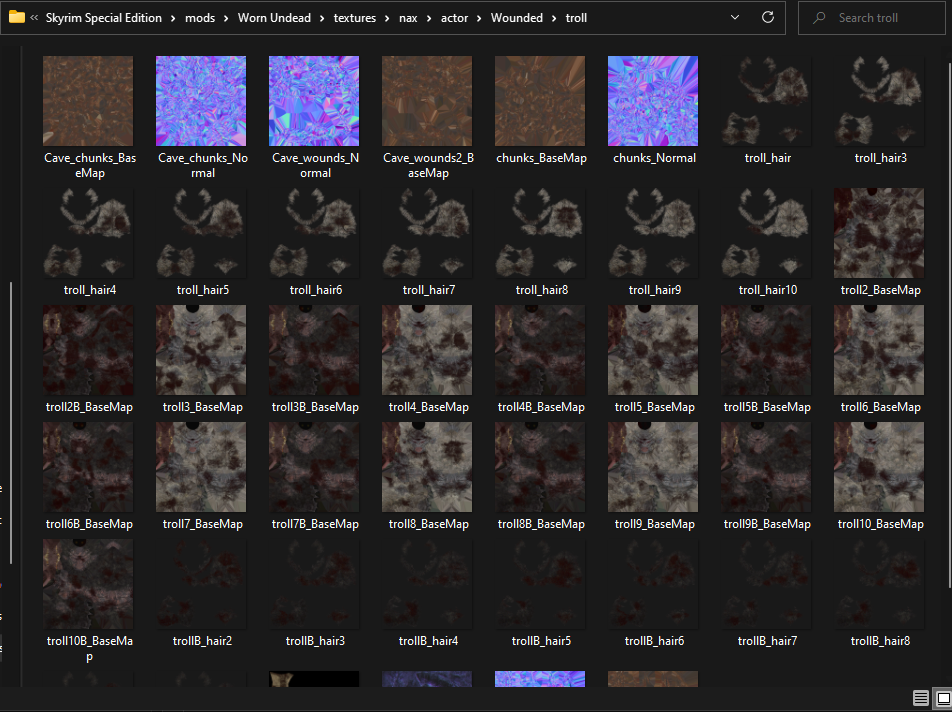Select troll7_BaseMap texture
Viewport: 952px width, 712px height.
[202, 476]
